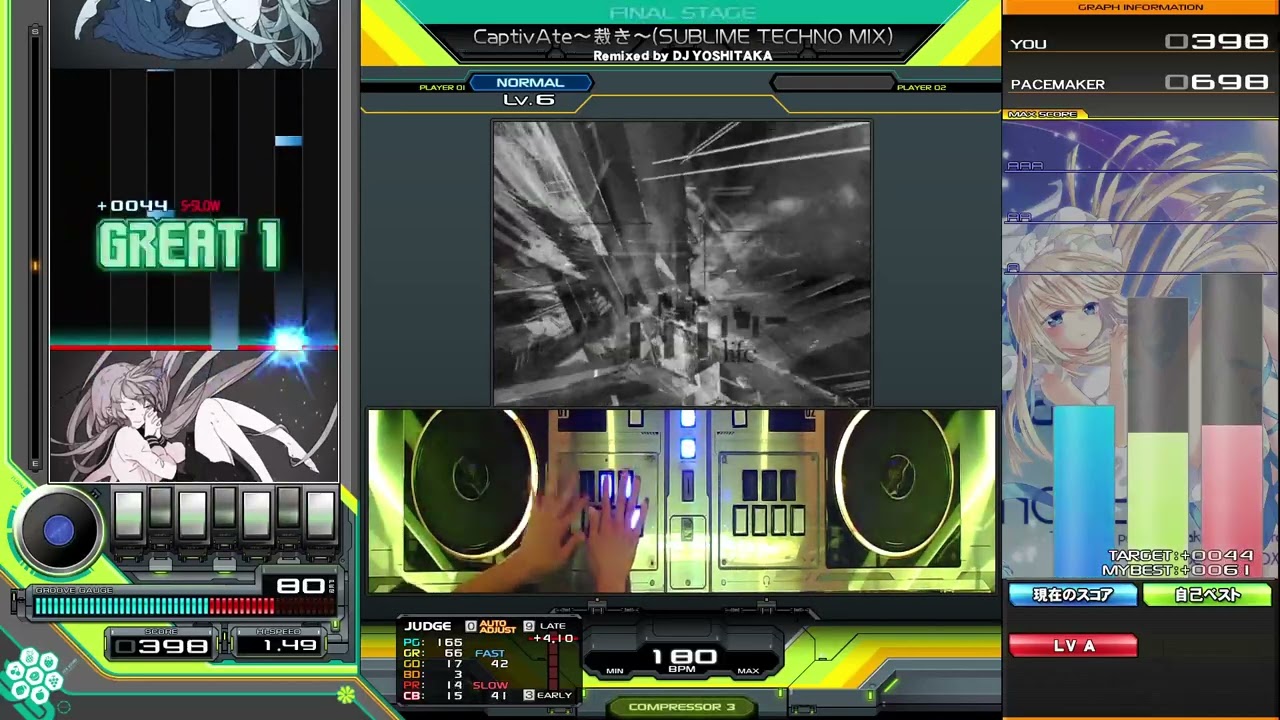Click the NORMAL difficulty badge
Screen dimensions: 1280x720
[530, 83]
